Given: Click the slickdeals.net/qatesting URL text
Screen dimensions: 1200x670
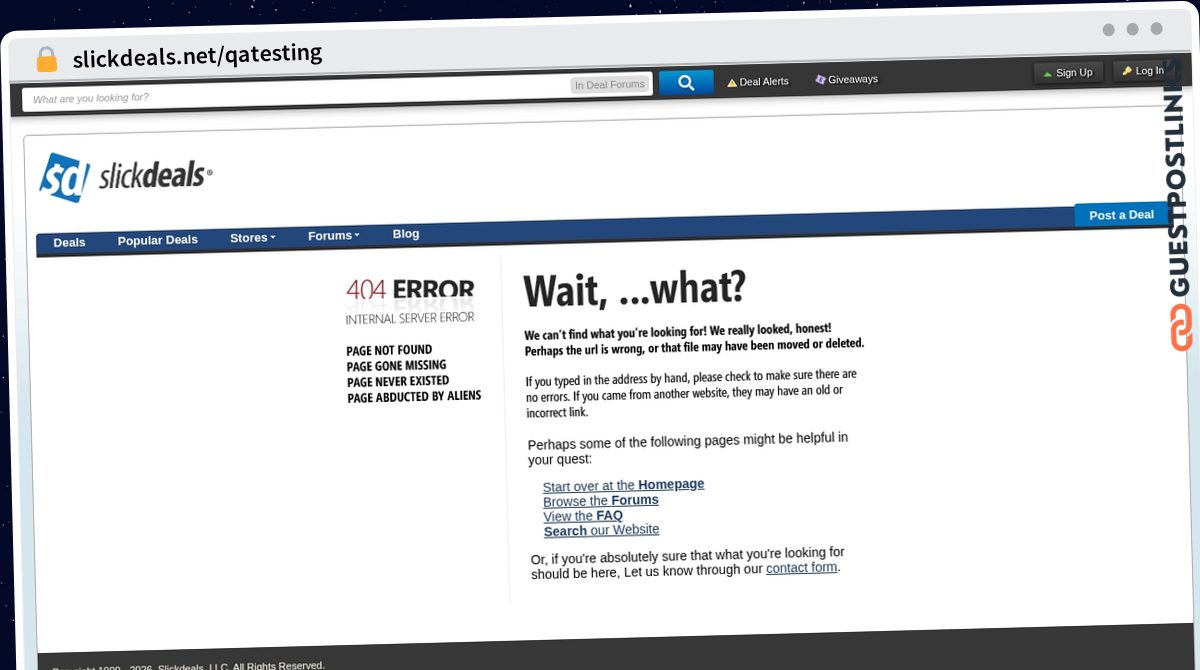Looking at the screenshot, I should [197, 55].
